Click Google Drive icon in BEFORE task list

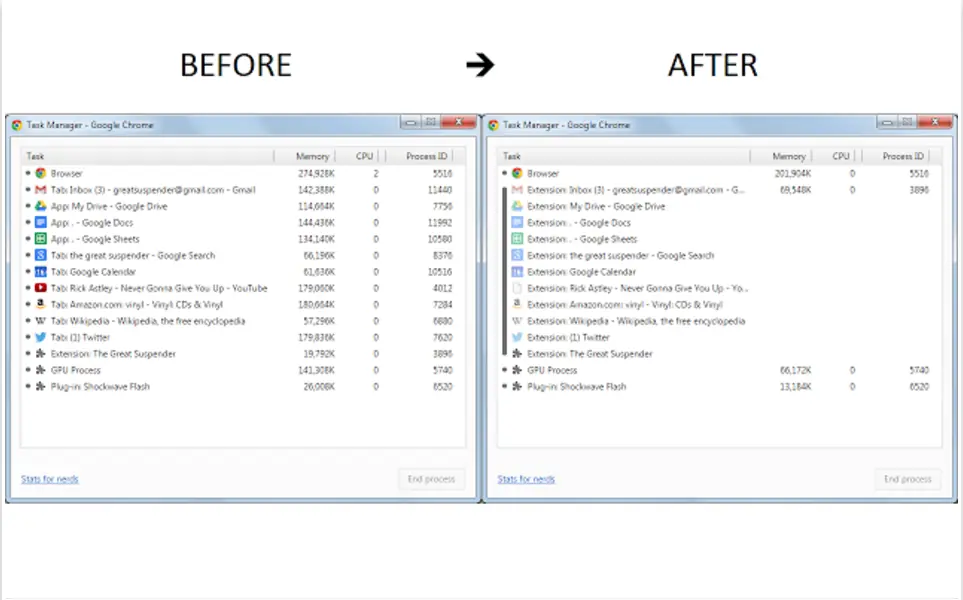pyautogui.click(x=41, y=206)
